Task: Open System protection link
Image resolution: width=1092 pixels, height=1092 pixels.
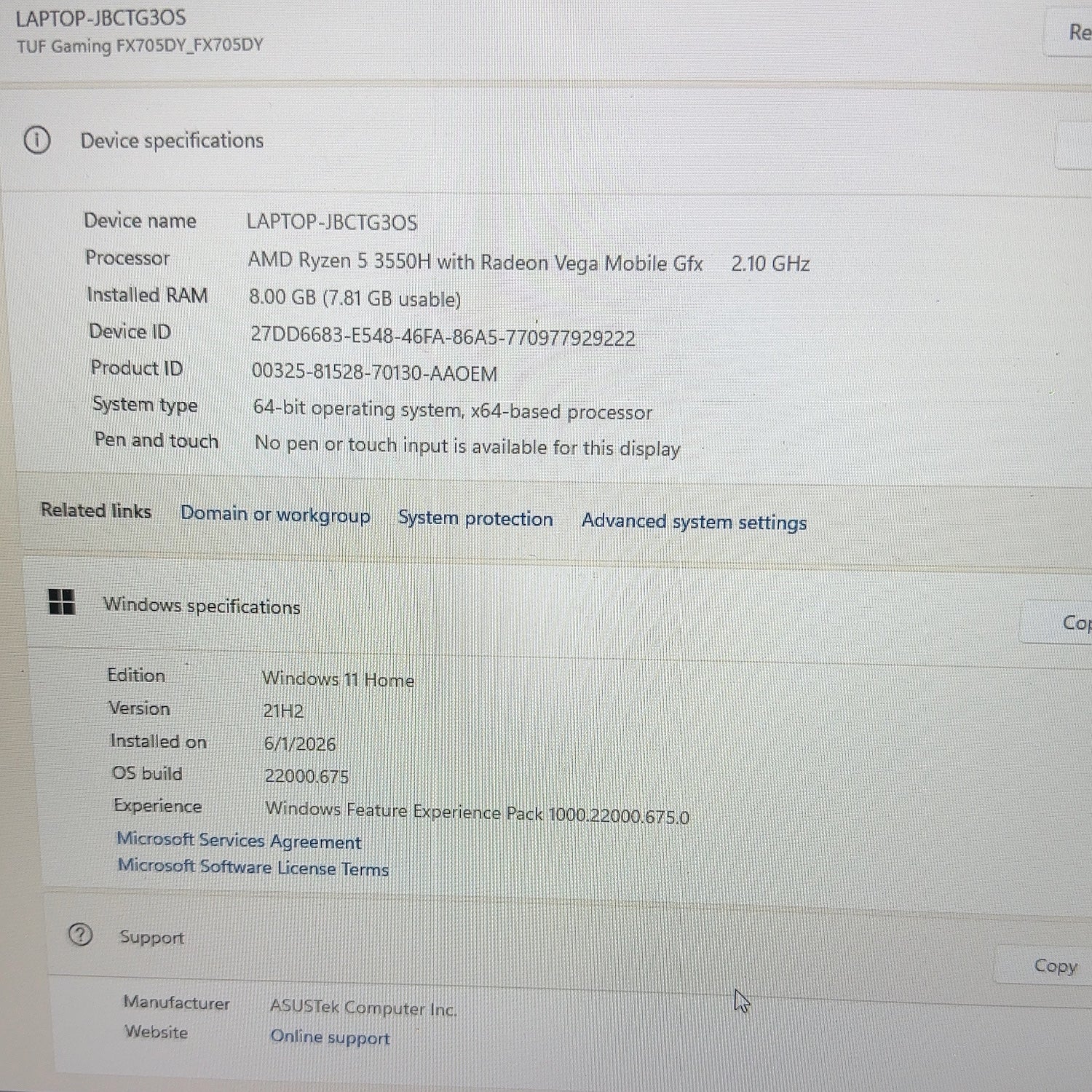Action: pos(475,518)
